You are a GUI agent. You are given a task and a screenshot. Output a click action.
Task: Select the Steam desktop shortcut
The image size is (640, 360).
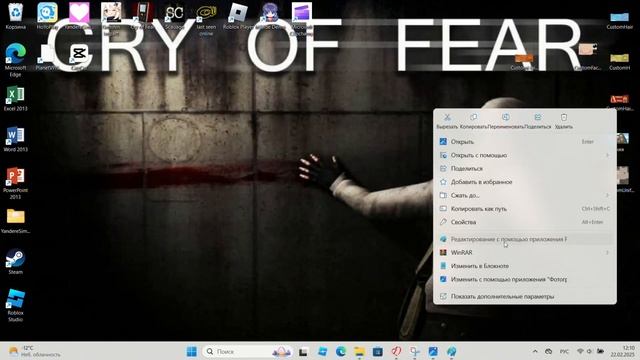click(x=16, y=262)
